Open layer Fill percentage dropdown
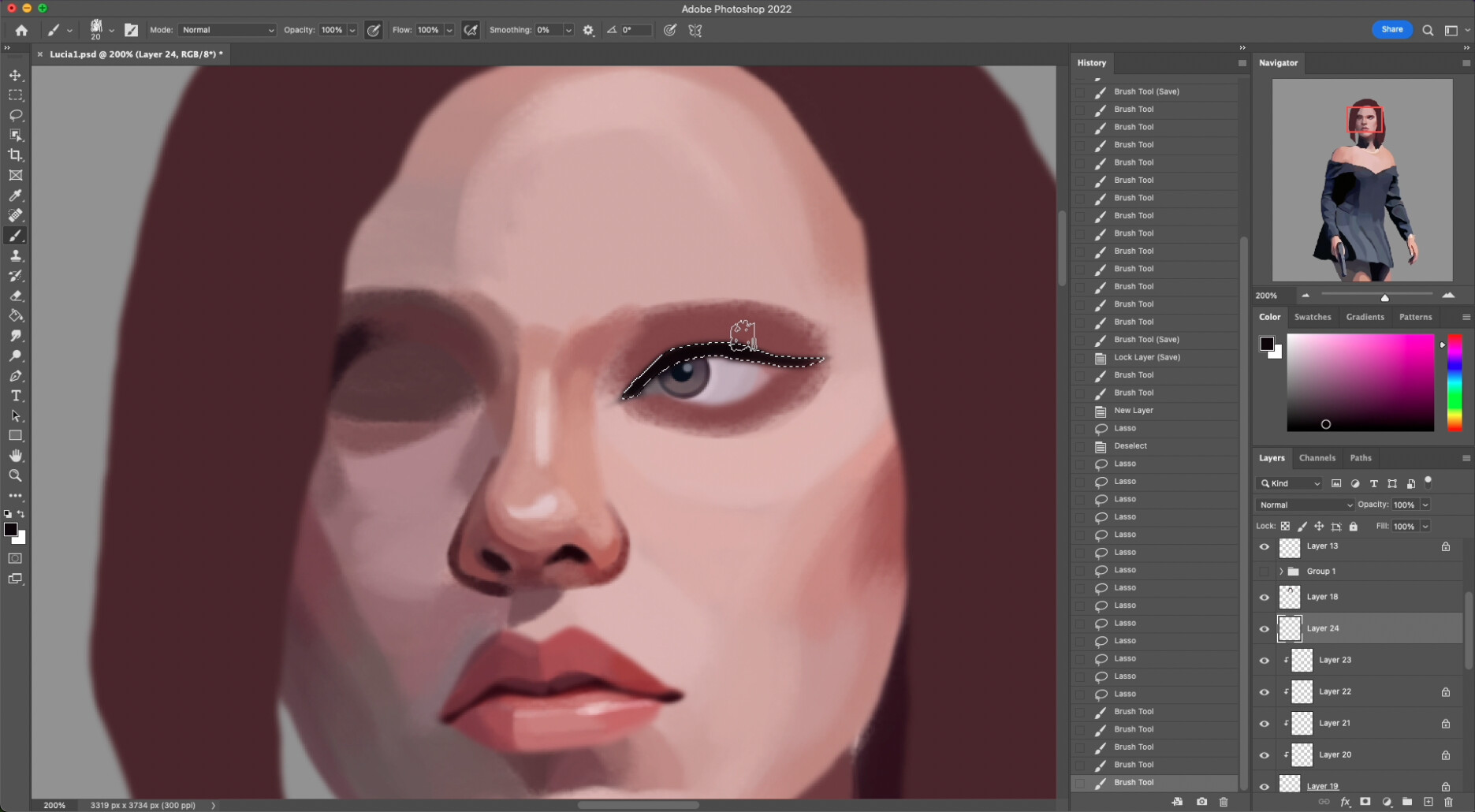1475x812 pixels. [1425, 527]
